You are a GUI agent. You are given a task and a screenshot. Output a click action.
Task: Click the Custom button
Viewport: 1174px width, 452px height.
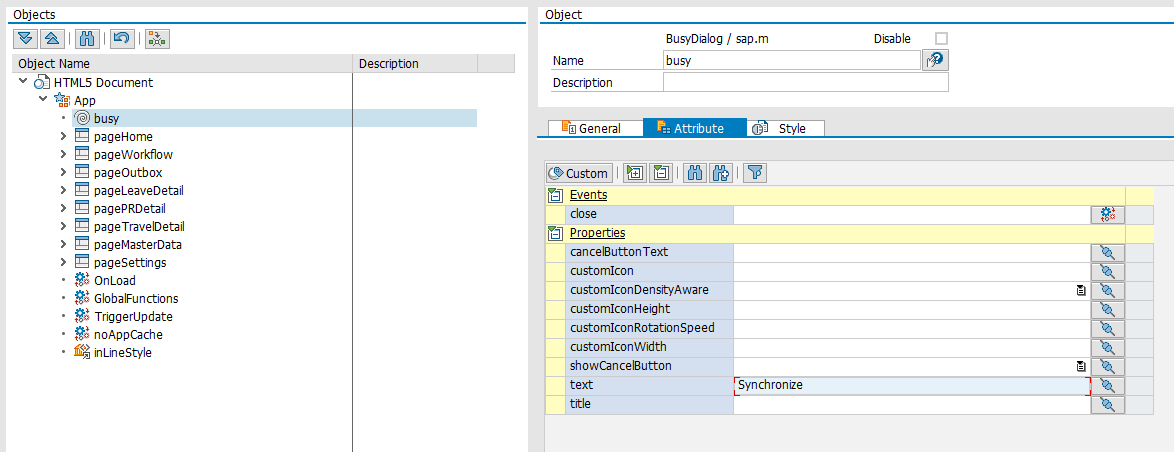point(578,173)
